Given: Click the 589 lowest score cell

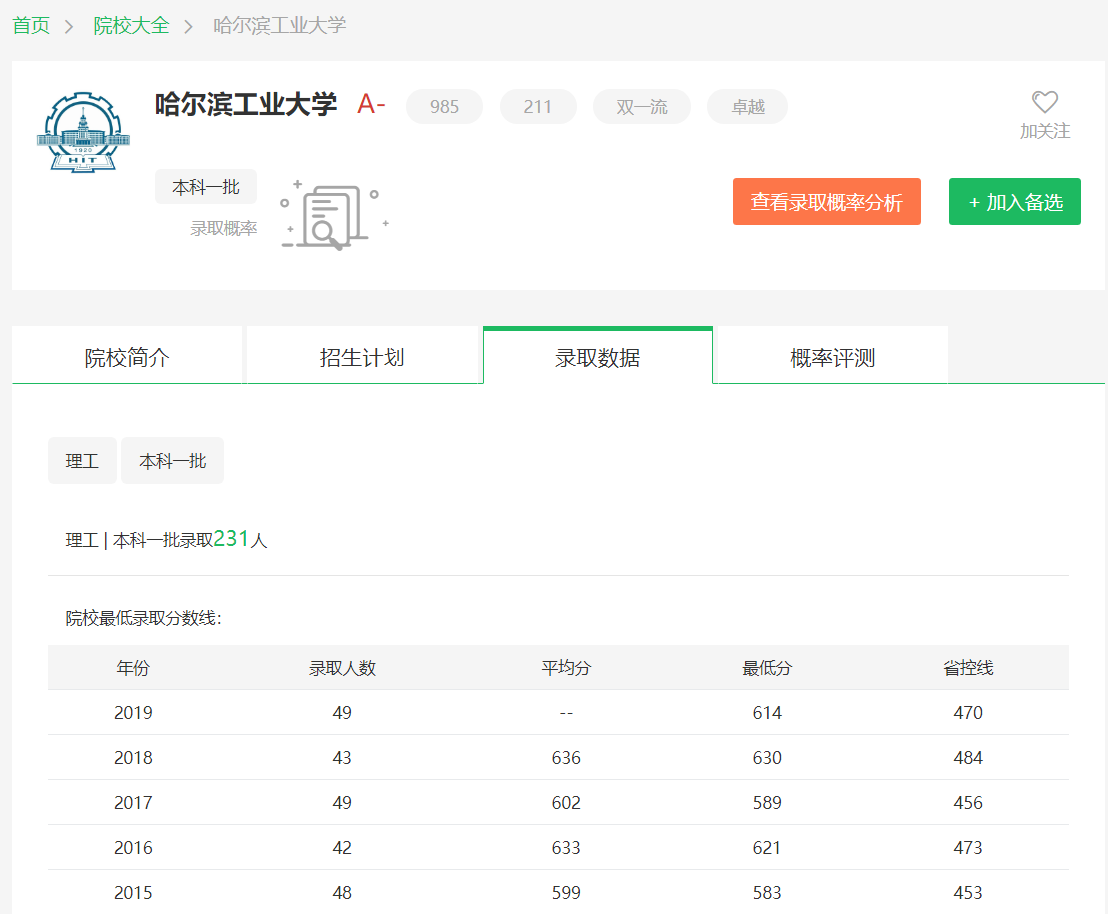Looking at the screenshot, I should coord(767,803).
